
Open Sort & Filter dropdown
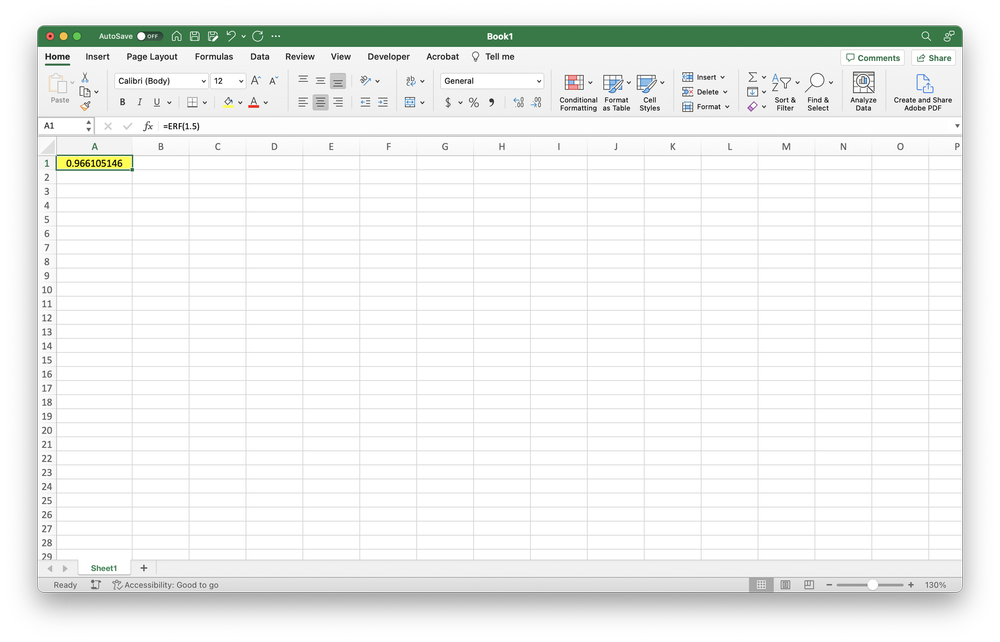[x=785, y=92]
